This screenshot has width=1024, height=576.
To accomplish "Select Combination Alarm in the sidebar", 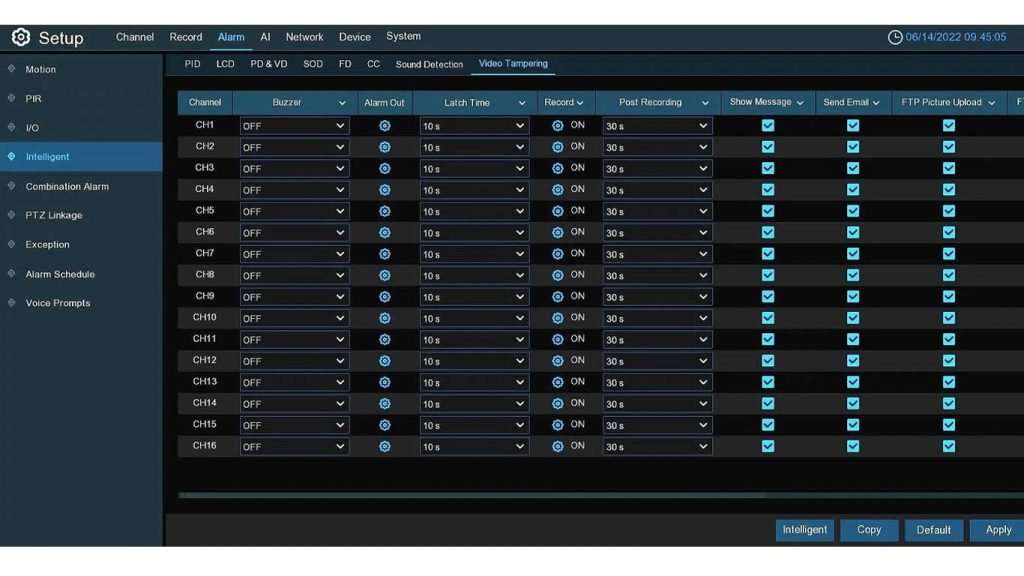I will pos(67,187).
